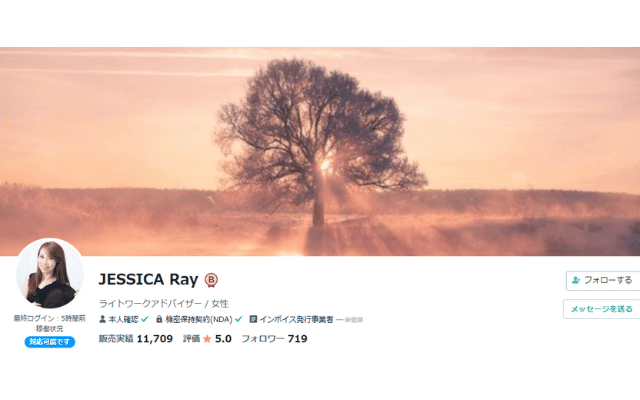640x400 pixels.
Task: Open the sunrise tree cover image
Action: (x=320, y=151)
